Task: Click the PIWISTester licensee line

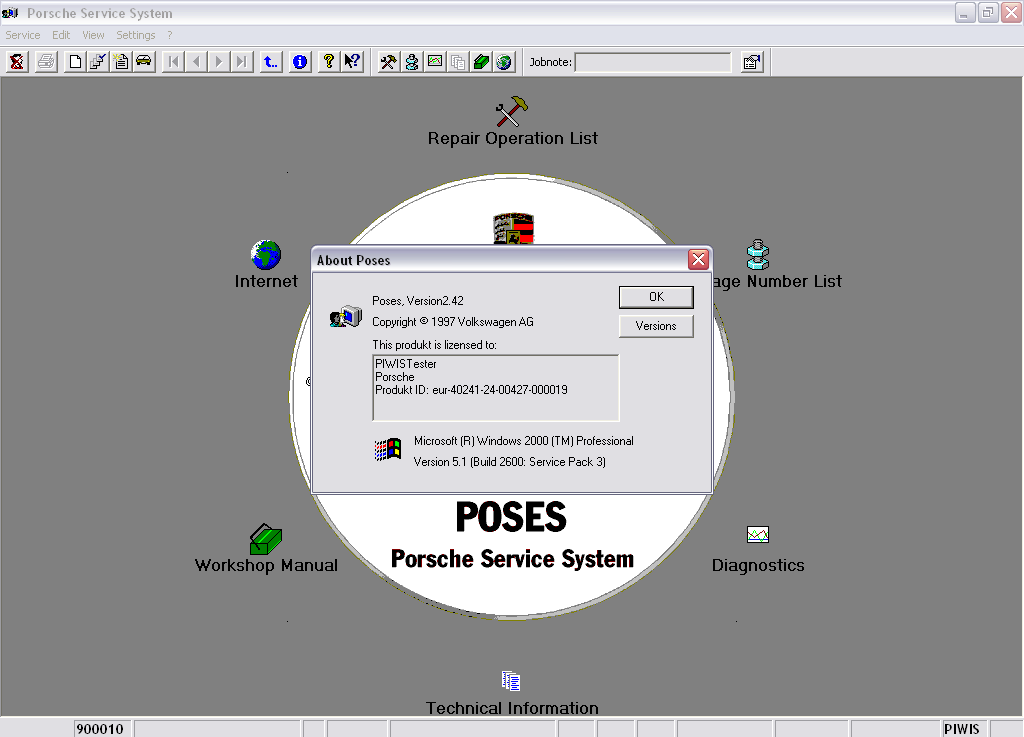Action: [406, 364]
